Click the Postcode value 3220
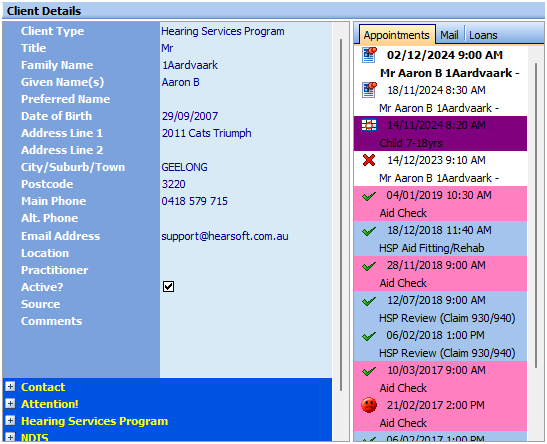The height and width of the screenshot is (444, 547). pyautogui.click(x=173, y=184)
